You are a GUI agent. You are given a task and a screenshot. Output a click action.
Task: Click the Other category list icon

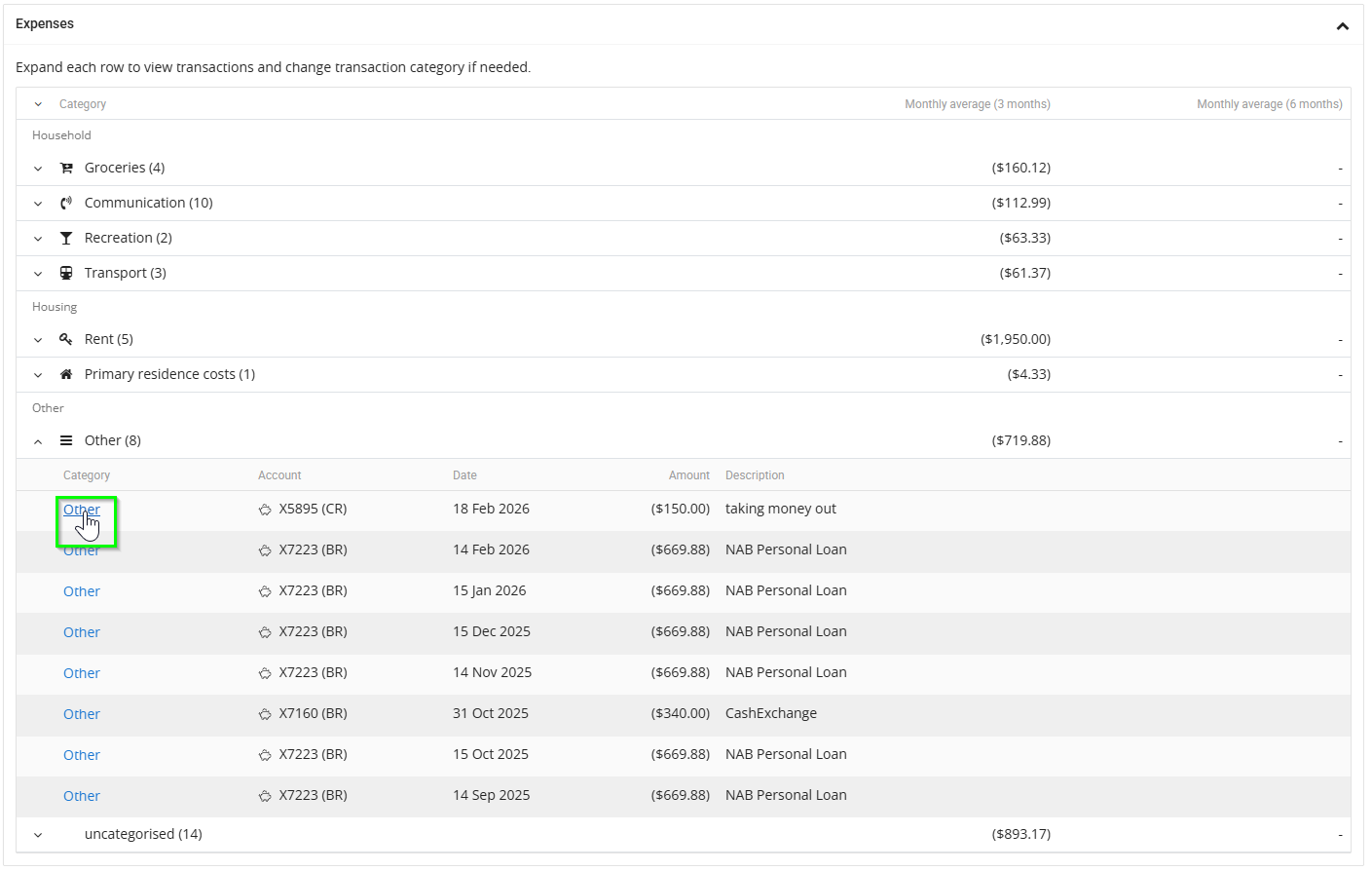pos(66,441)
